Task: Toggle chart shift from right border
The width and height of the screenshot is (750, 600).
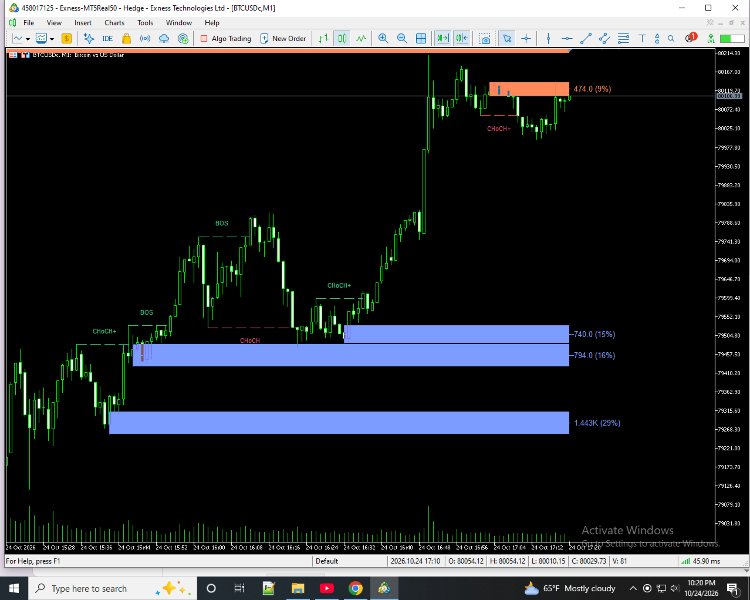Action: (462, 39)
